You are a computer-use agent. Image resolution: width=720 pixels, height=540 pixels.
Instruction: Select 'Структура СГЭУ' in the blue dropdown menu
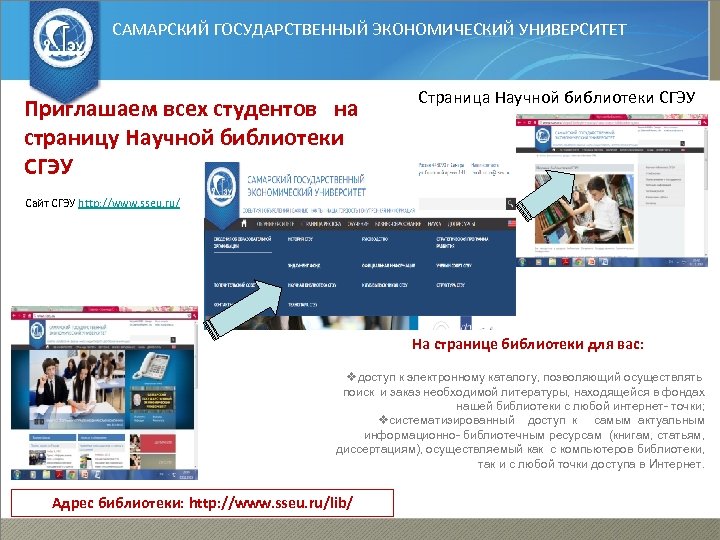click(x=450, y=285)
